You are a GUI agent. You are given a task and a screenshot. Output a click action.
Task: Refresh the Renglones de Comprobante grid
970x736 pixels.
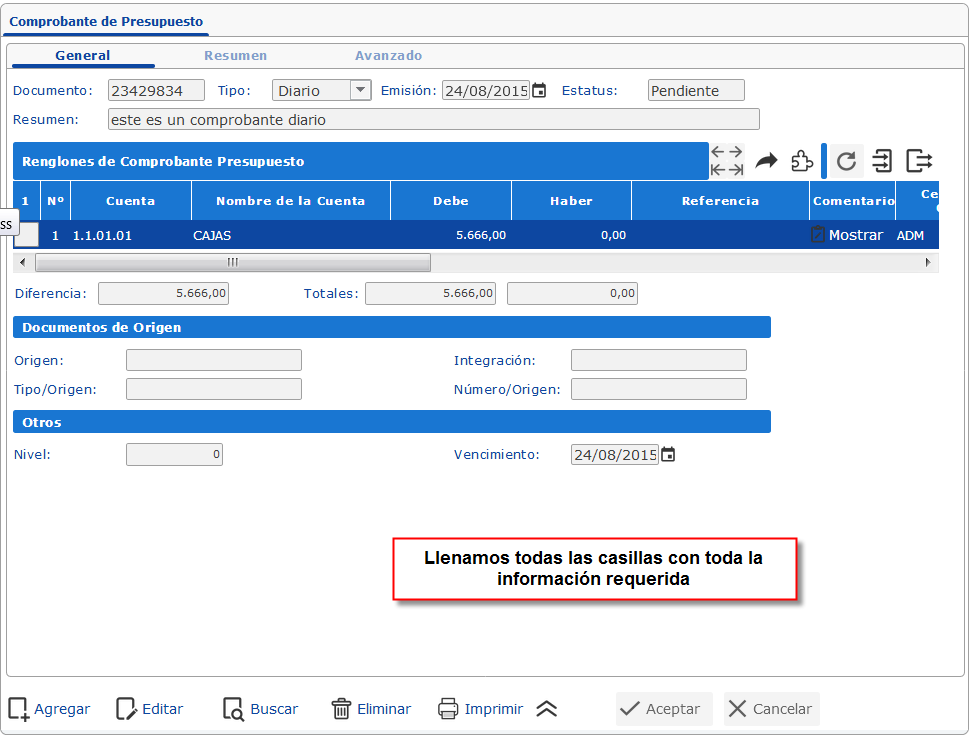coord(846,160)
